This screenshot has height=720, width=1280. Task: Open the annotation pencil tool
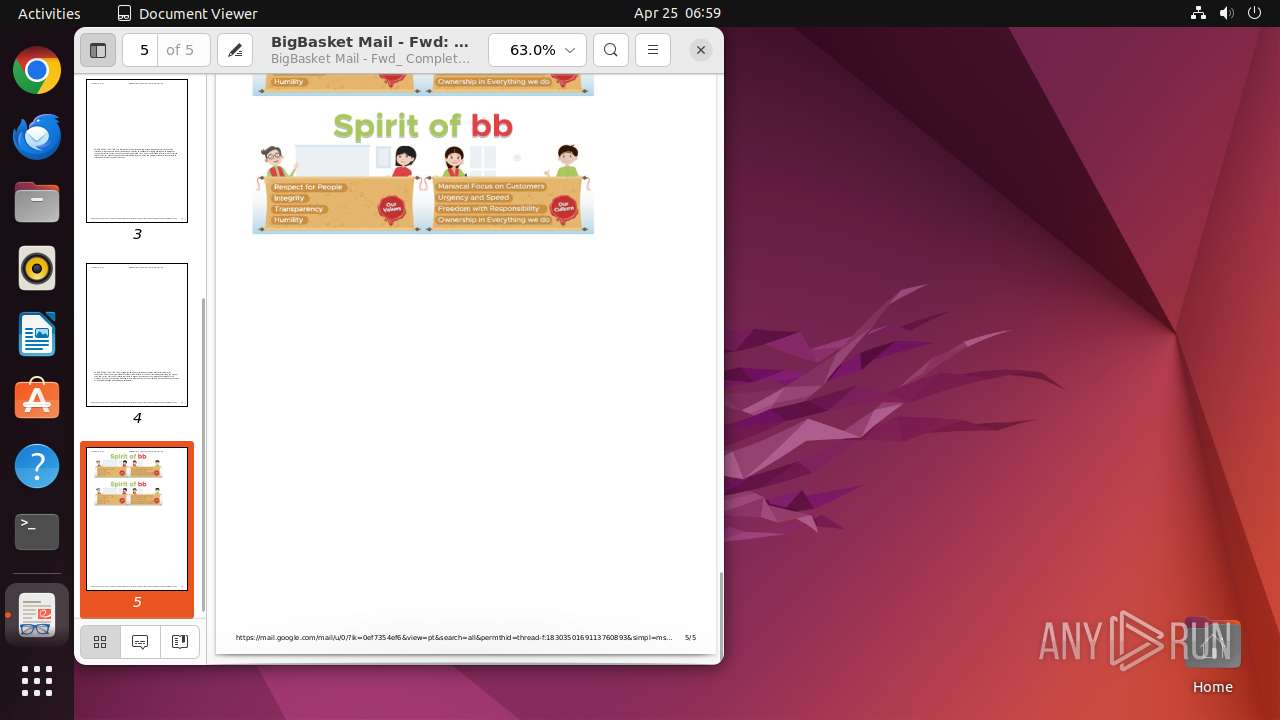[x=235, y=50]
